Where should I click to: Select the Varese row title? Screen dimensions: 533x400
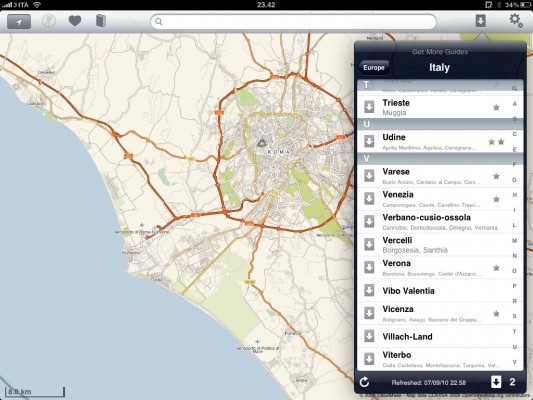396,171
